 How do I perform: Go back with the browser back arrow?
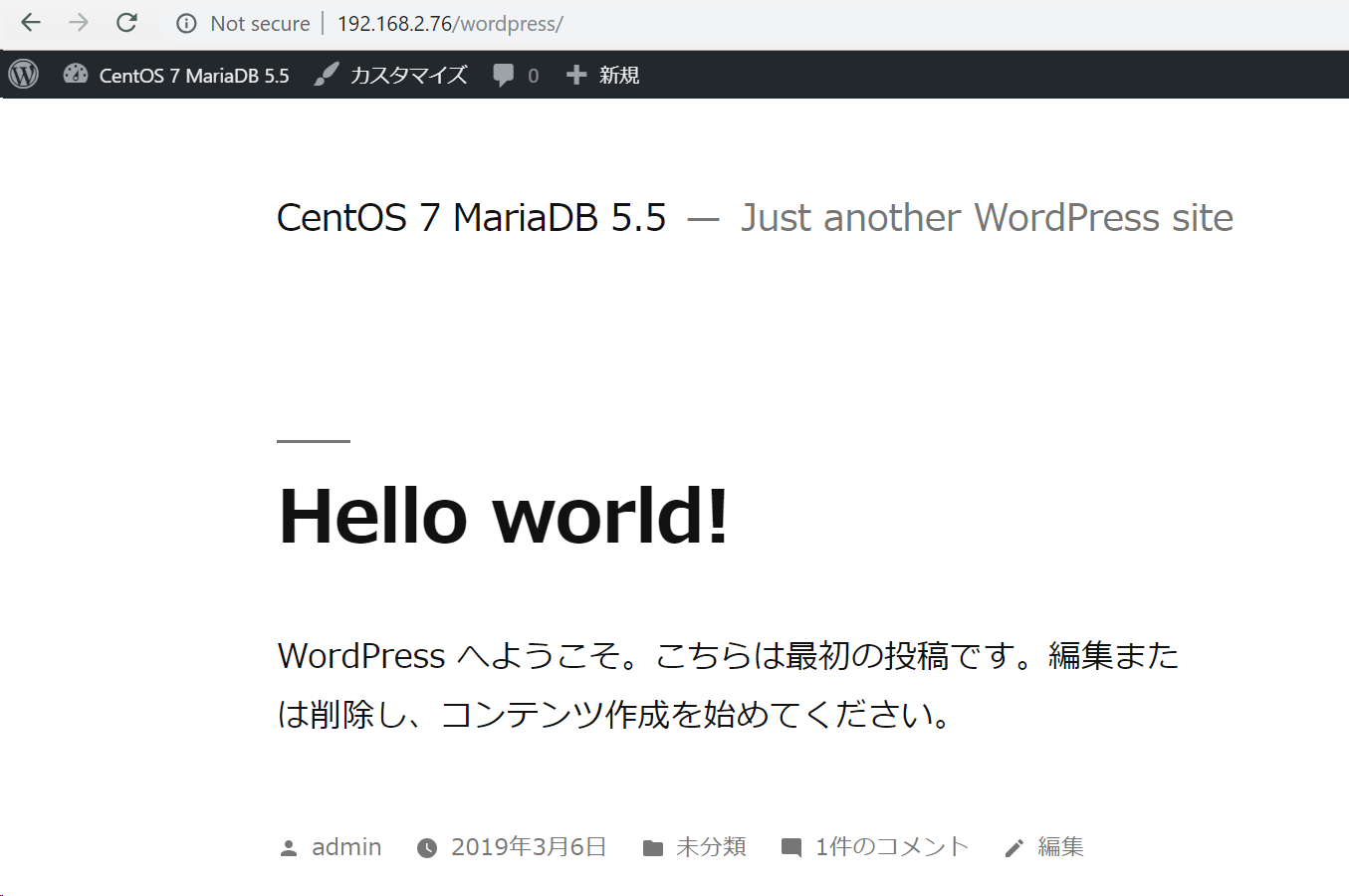coord(31,22)
